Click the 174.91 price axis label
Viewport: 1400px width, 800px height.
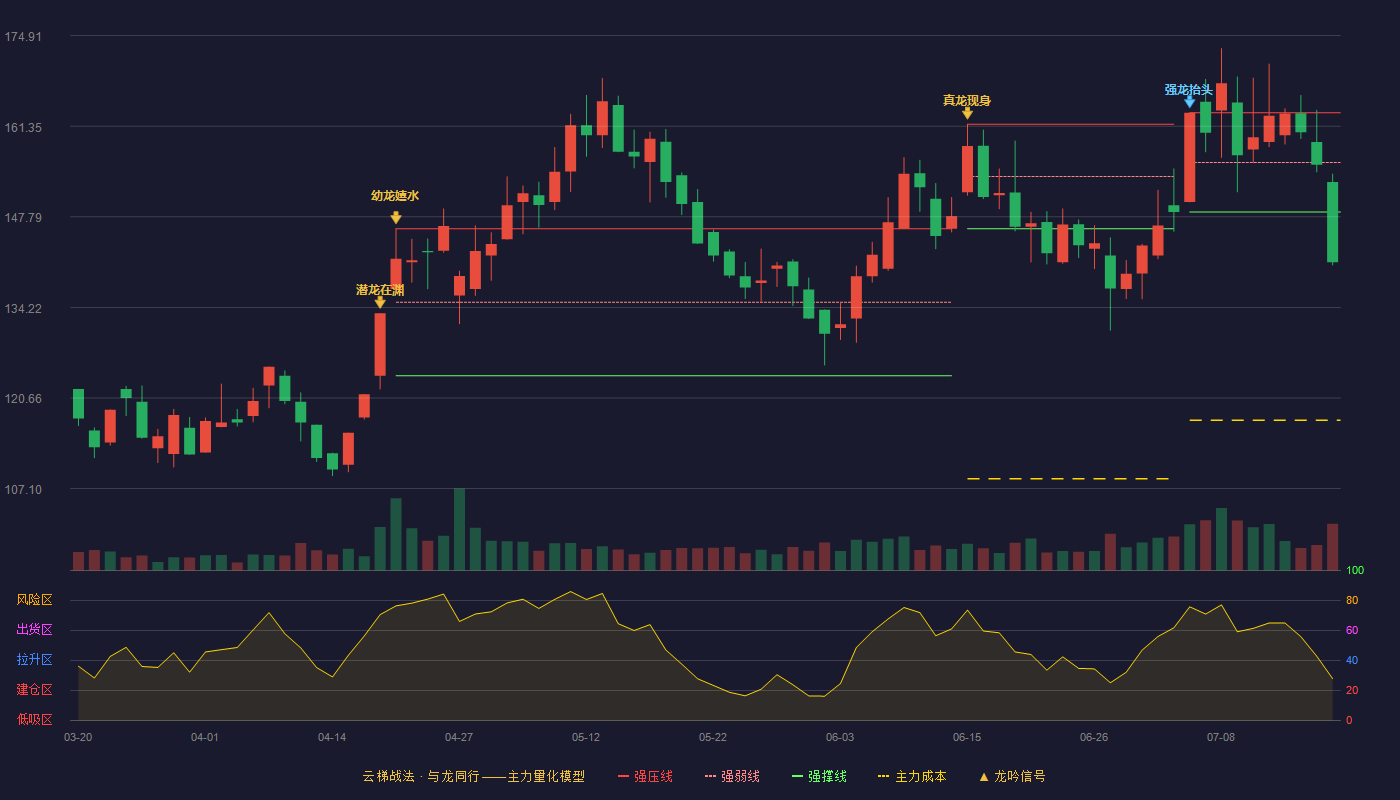pyautogui.click(x=23, y=37)
